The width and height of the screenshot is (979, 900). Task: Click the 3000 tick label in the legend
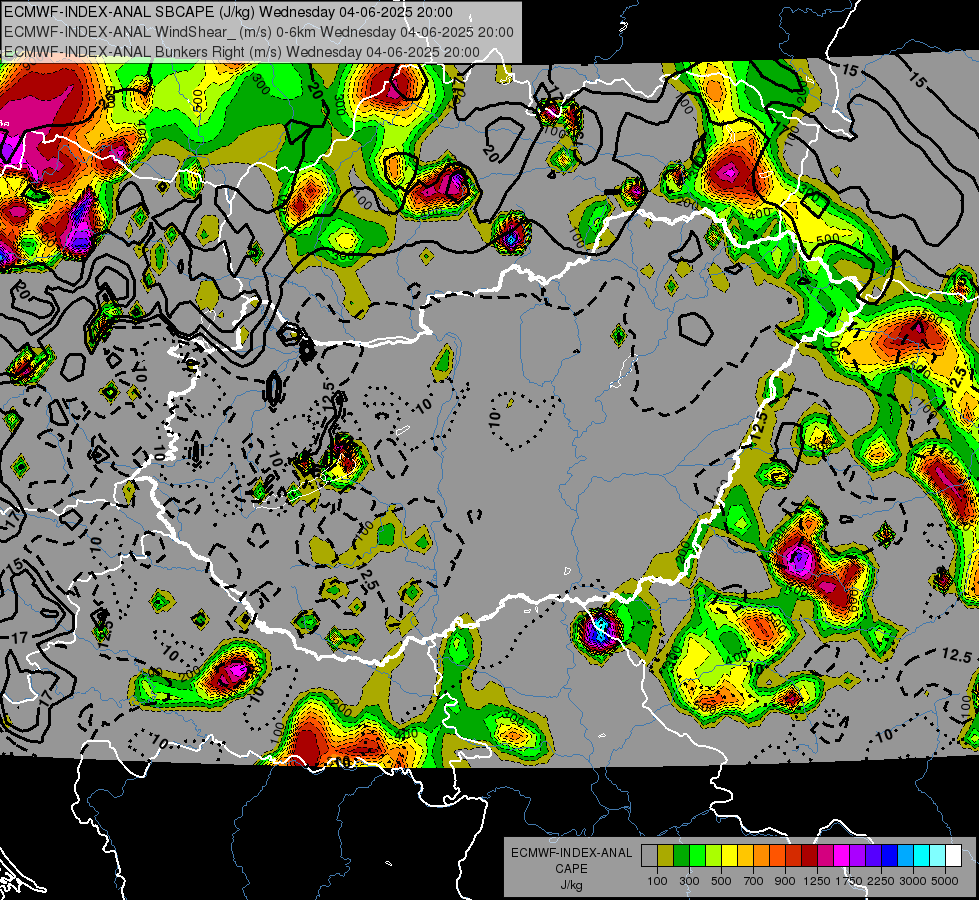(913, 881)
